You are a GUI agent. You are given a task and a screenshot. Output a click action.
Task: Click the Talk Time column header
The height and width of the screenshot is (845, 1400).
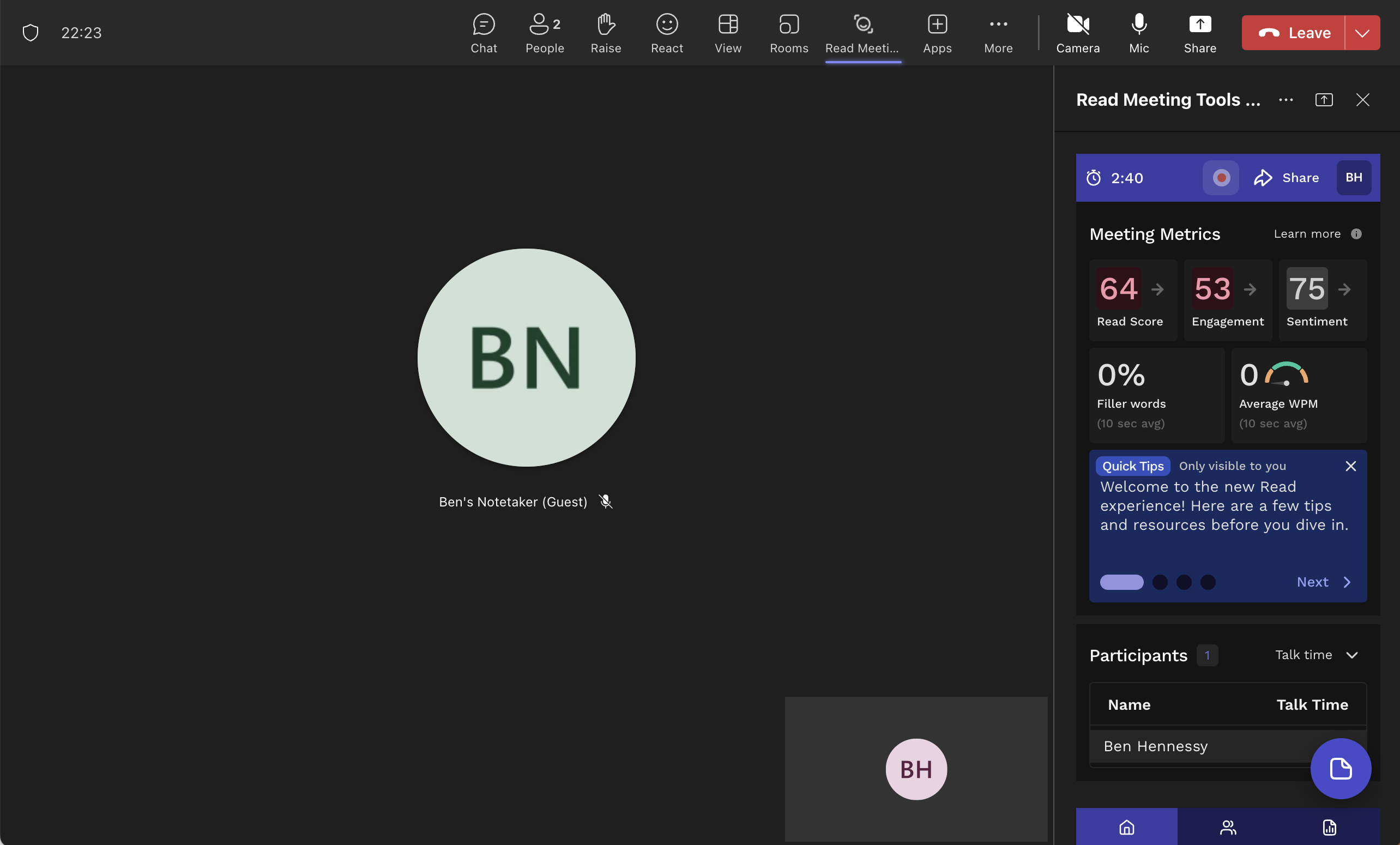click(1312, 705)
